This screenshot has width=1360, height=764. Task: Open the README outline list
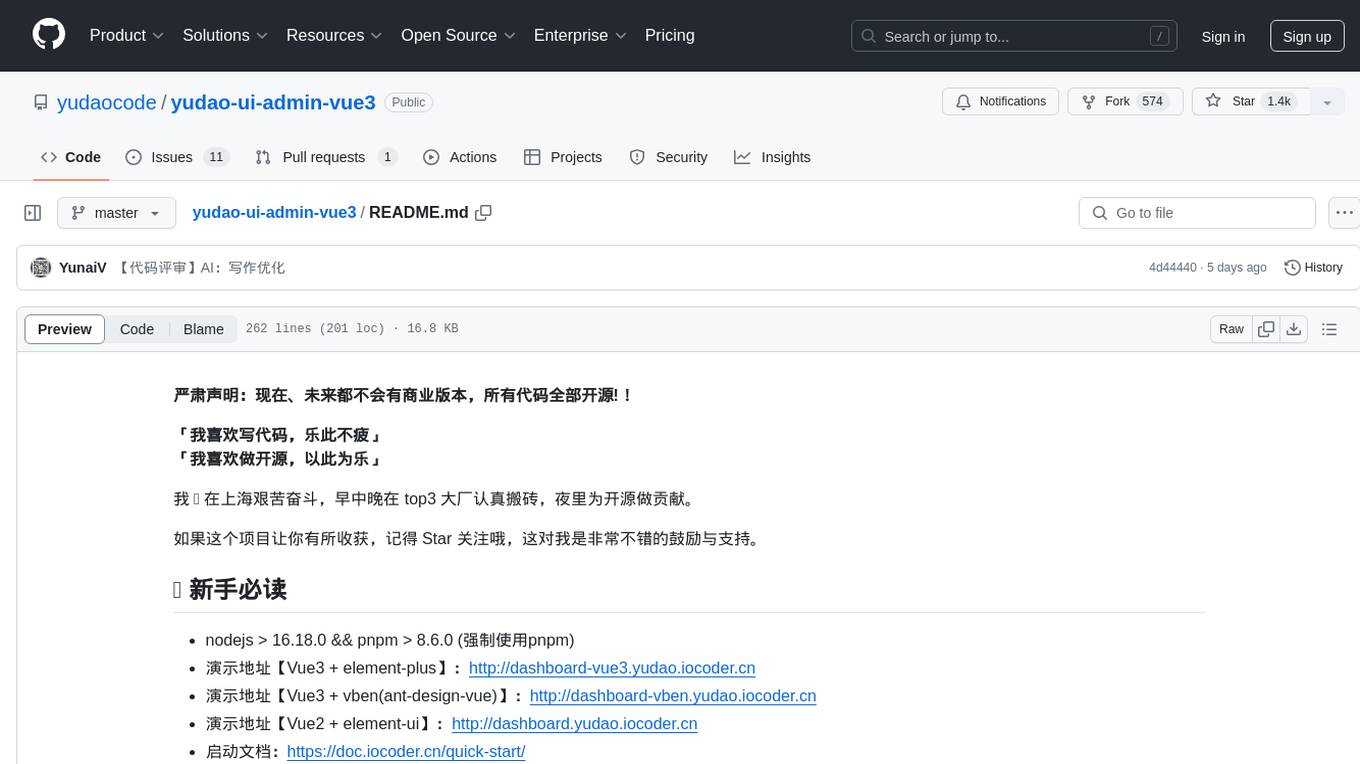[1329, 329]
